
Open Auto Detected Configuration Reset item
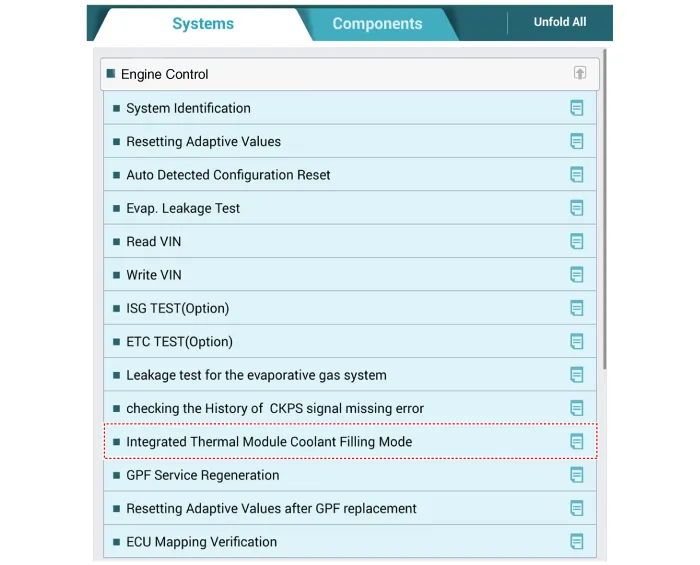coord(228,175)
